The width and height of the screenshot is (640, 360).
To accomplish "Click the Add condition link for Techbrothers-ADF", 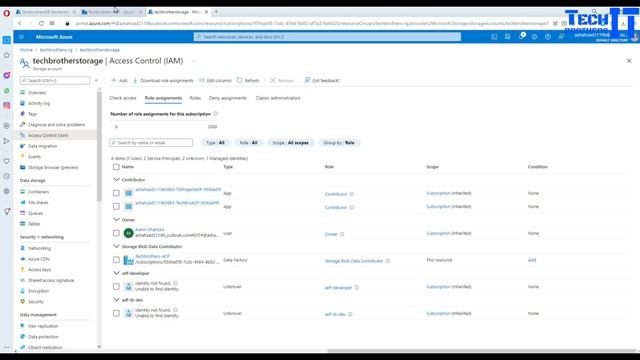I will [532, 260].
